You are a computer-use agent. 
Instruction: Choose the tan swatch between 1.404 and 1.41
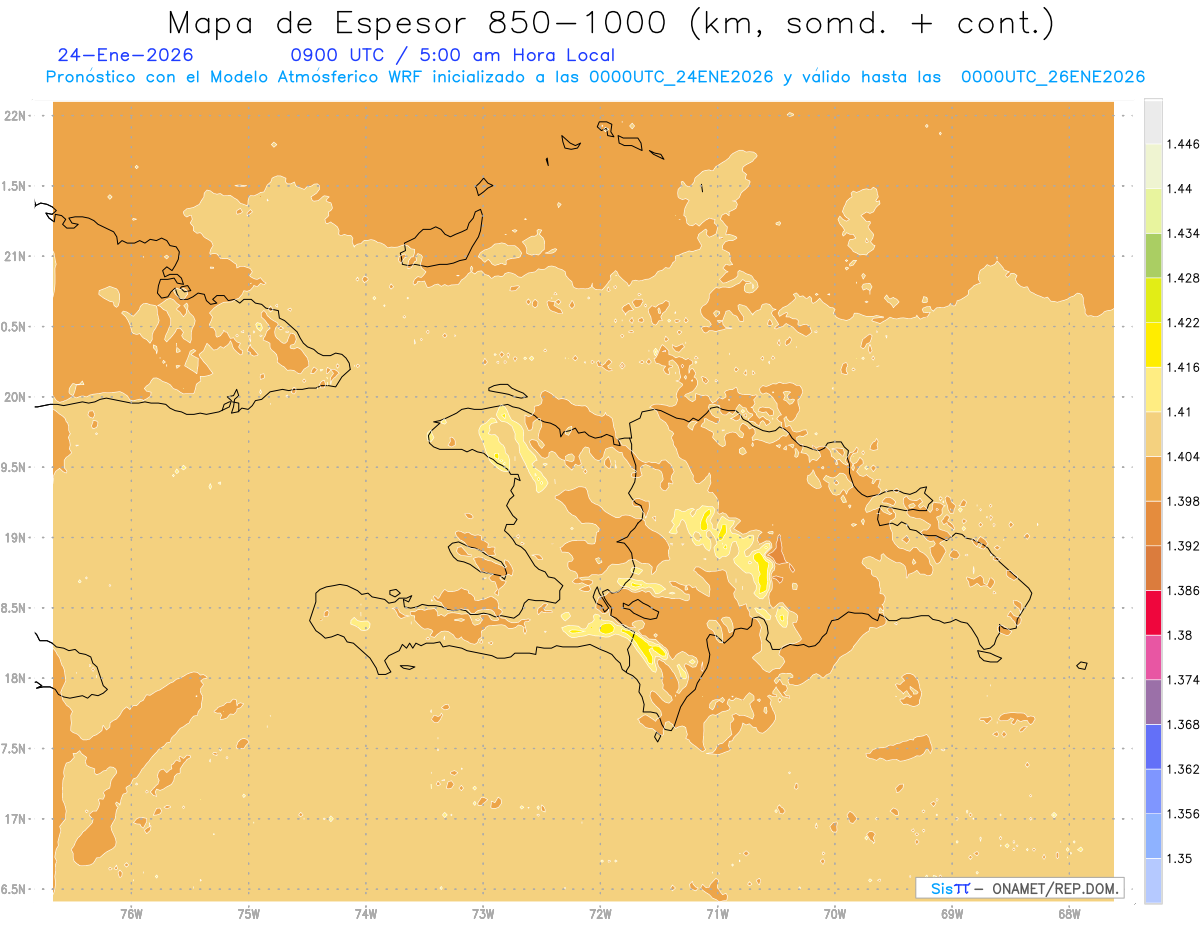tap(1153, 434)
